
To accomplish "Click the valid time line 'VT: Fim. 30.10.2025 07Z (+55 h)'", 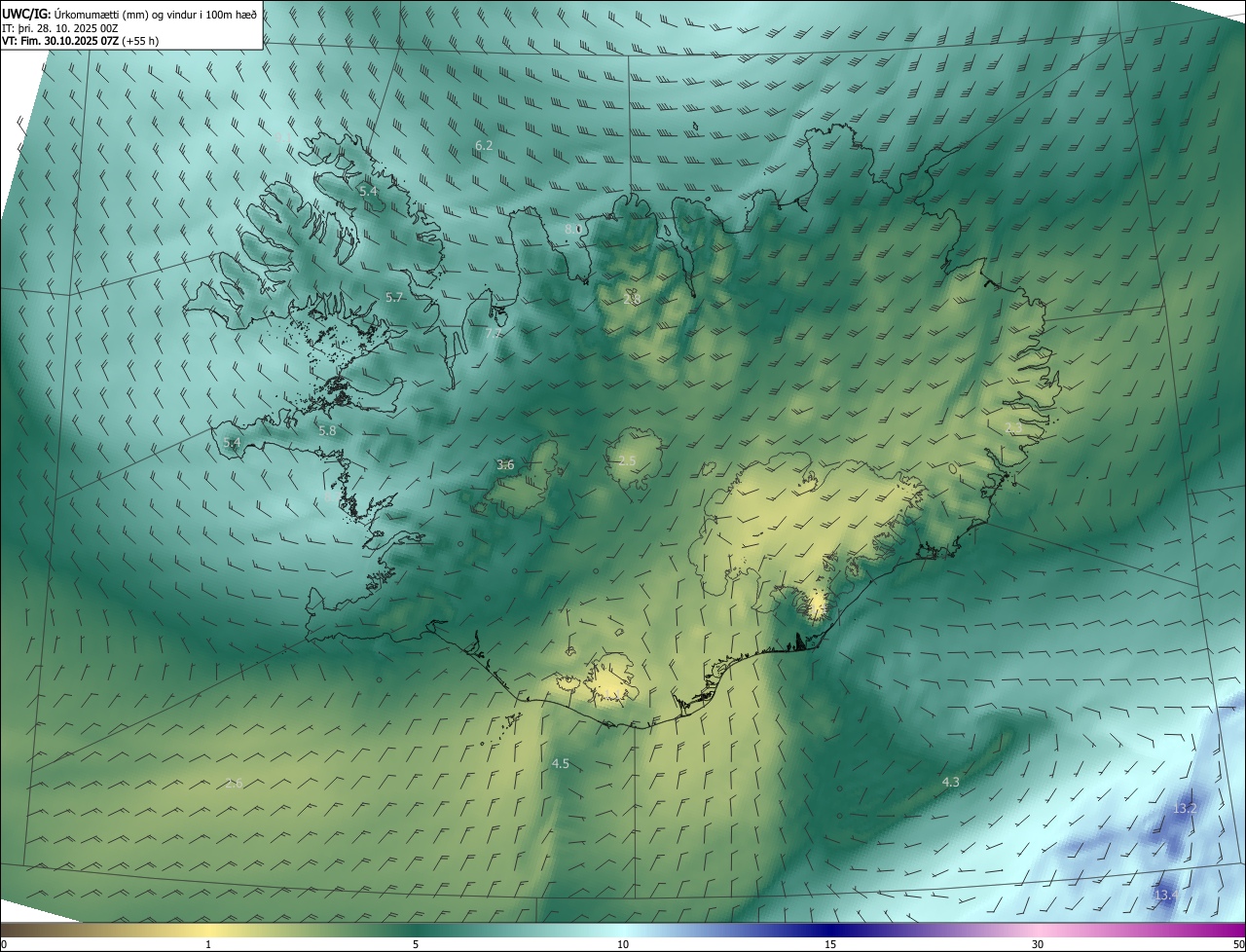I will (x=81, y=41).
